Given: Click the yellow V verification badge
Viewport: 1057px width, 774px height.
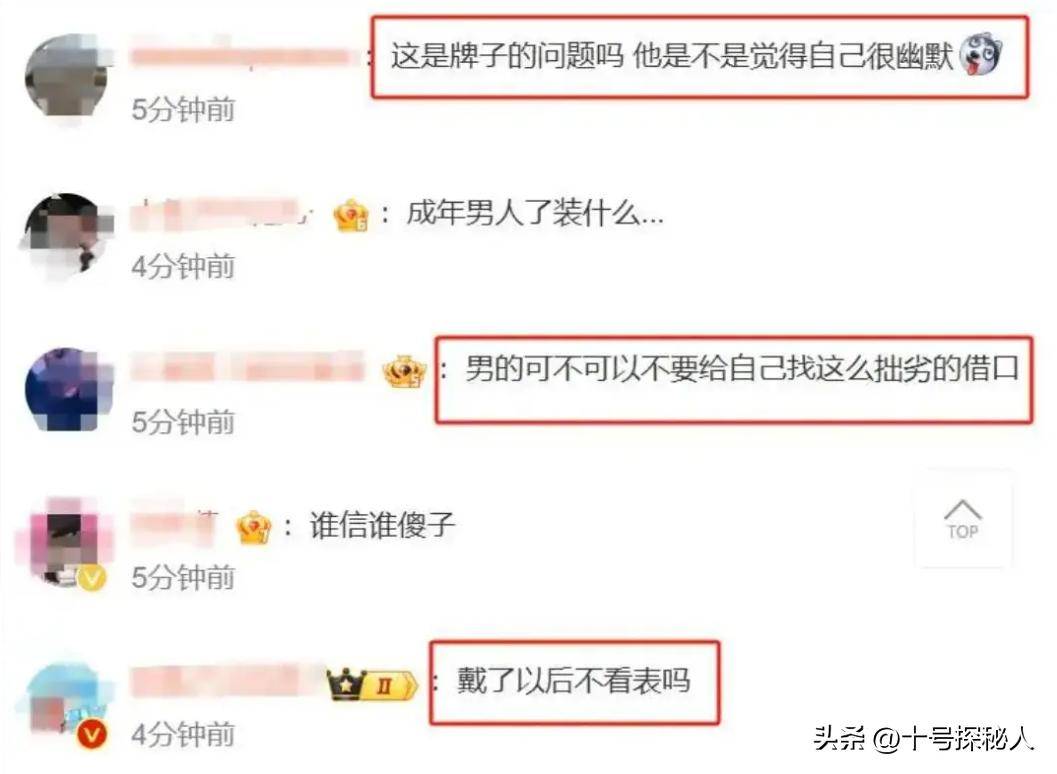Looking at the screenshot, I should (92, 578).
